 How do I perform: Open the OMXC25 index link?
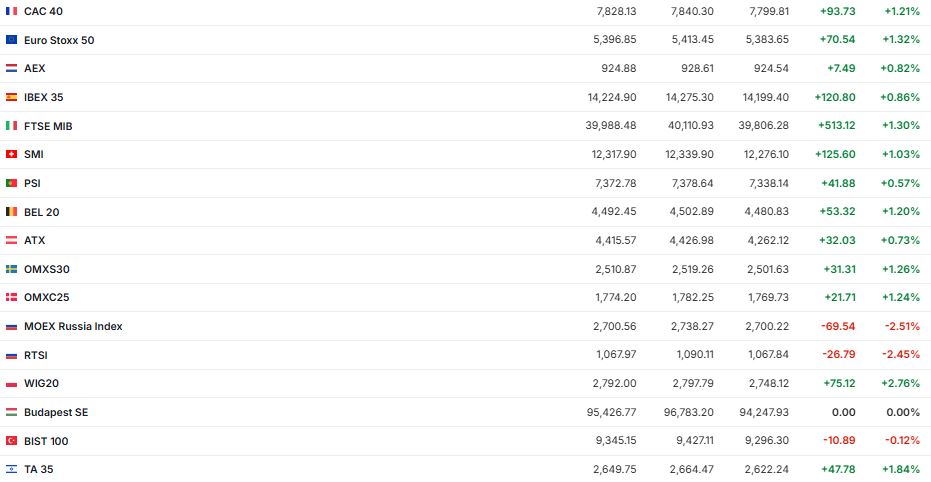[46, 297]
